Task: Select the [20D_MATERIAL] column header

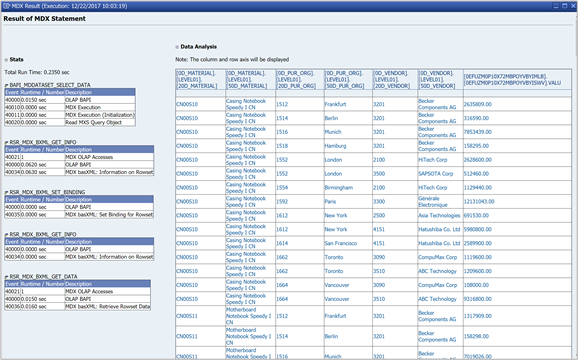Action: (x=201, y=79)
